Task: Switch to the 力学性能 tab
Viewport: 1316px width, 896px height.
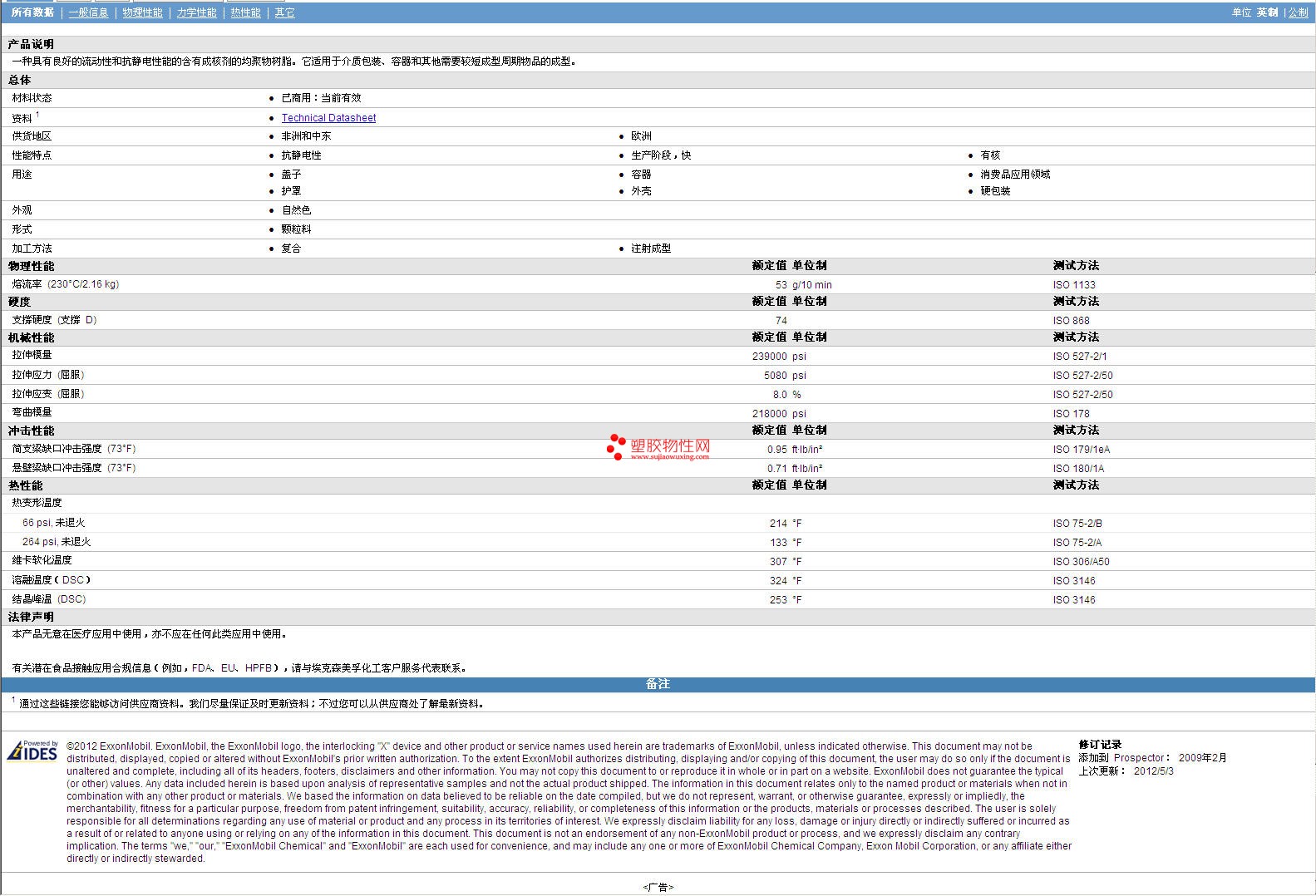Action: coord(196,12)
